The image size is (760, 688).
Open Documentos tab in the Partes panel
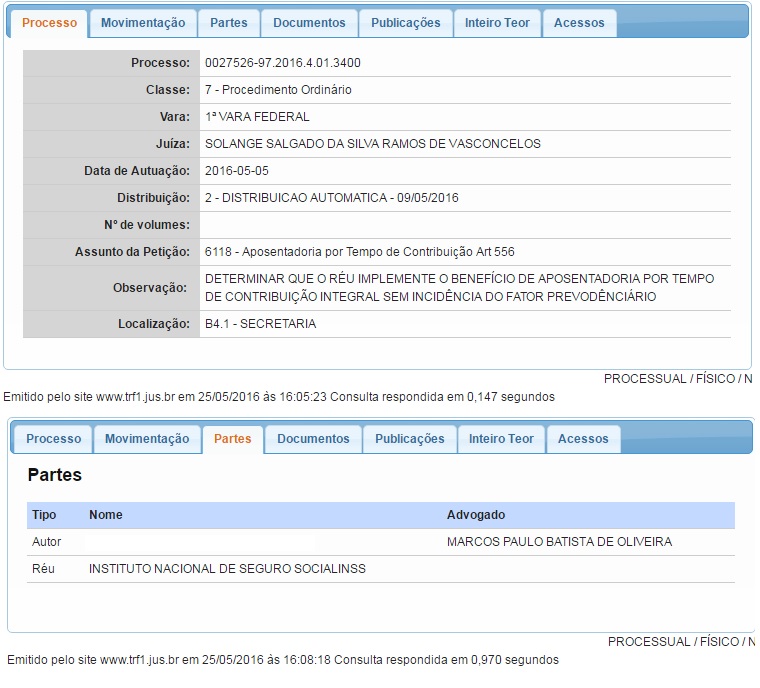pyautogui.click(x=313, y=439)
